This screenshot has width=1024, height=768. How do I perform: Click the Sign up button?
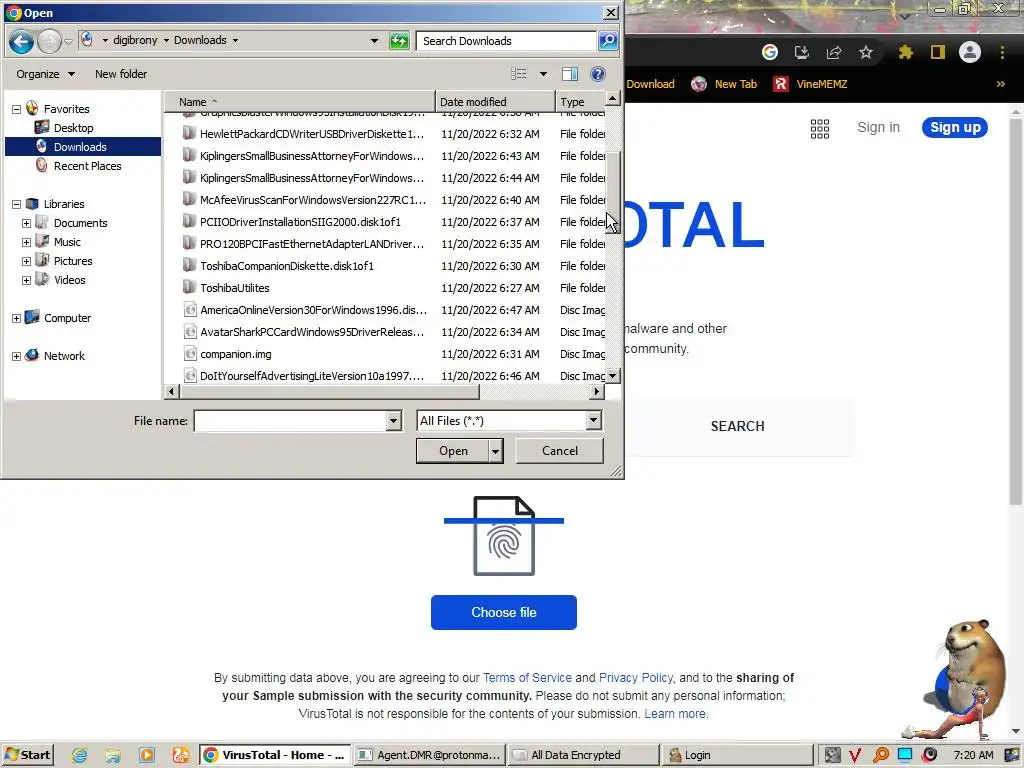955,127
